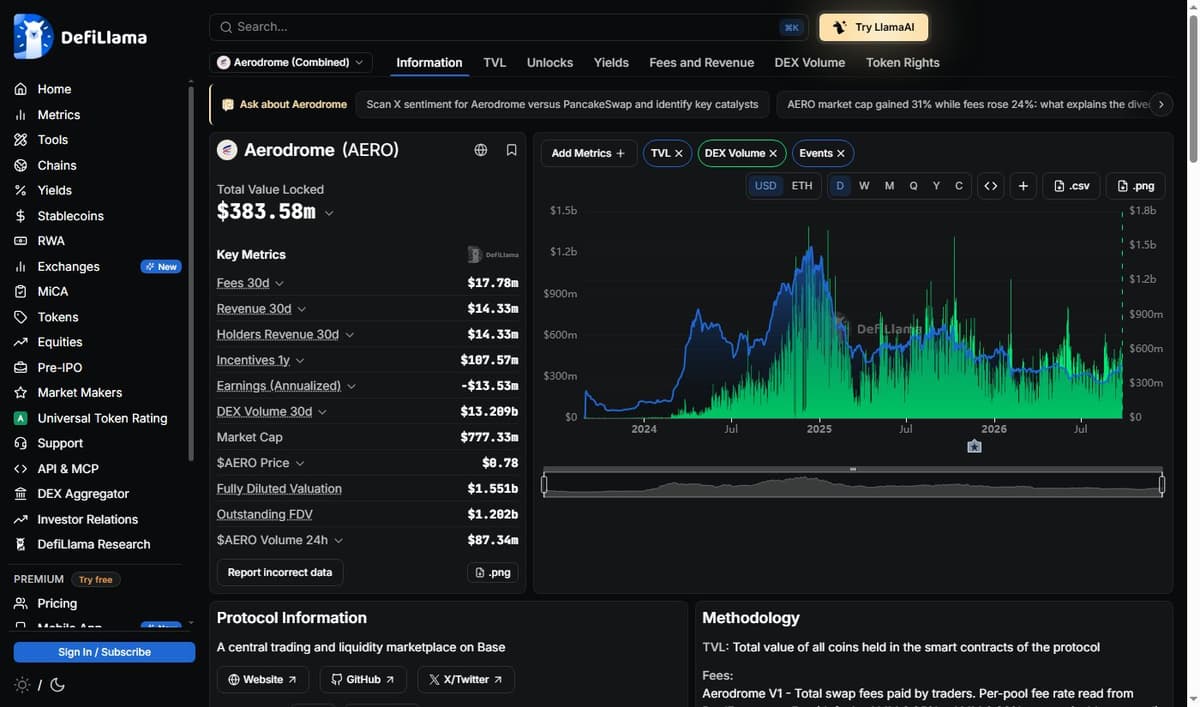
Task: Open the Yields tab
Action: pyautogui.click(x=611, y=62)
